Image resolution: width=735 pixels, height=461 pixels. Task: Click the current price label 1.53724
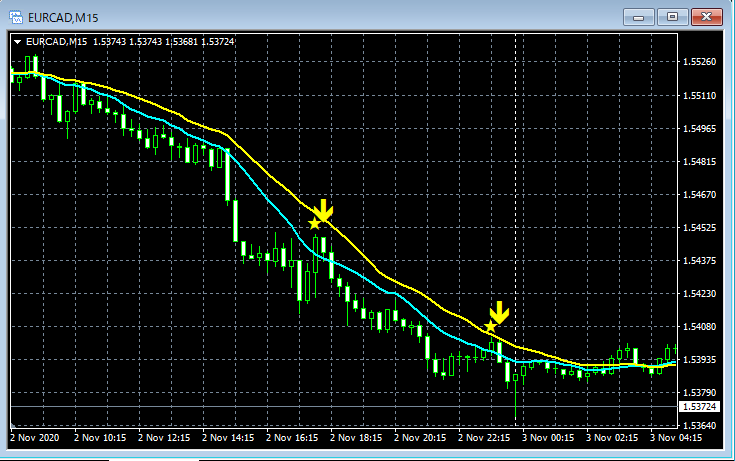699,407
